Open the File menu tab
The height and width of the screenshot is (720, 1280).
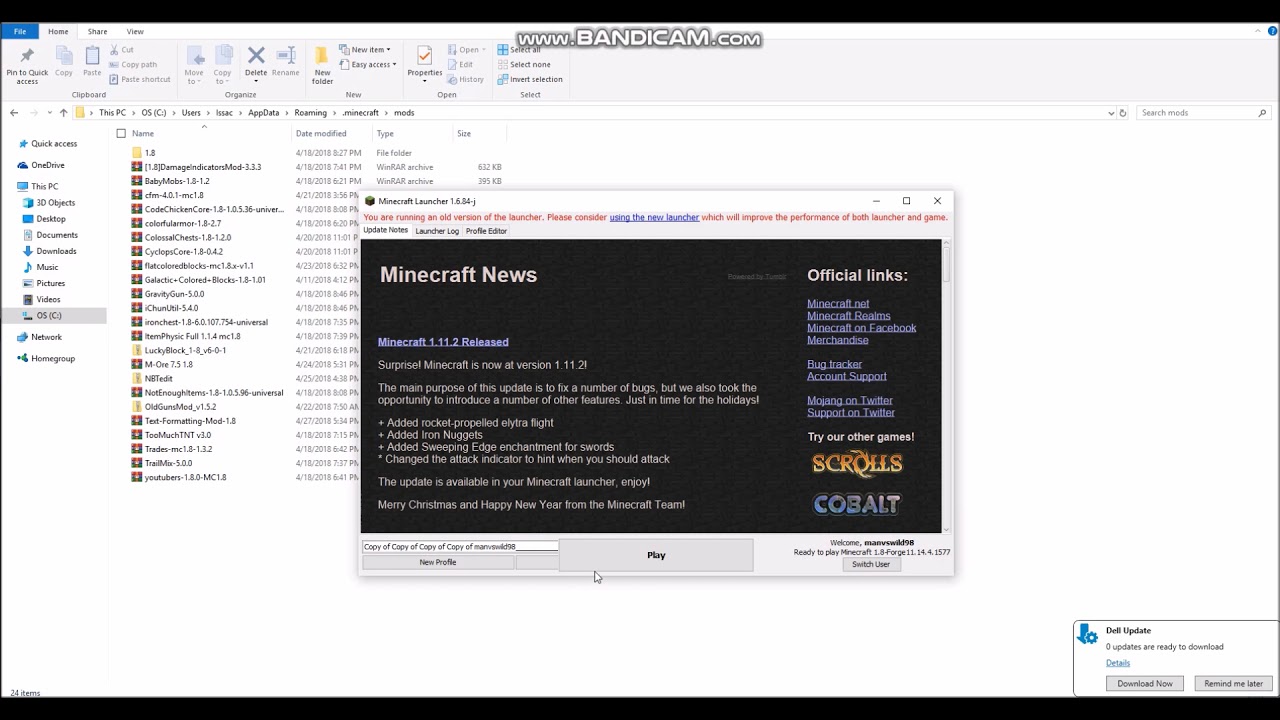coord(20,31)
